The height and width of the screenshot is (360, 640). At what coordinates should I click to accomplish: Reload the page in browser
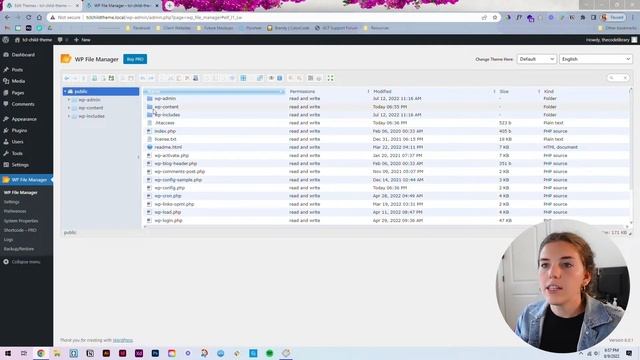[x=28, y=18]
